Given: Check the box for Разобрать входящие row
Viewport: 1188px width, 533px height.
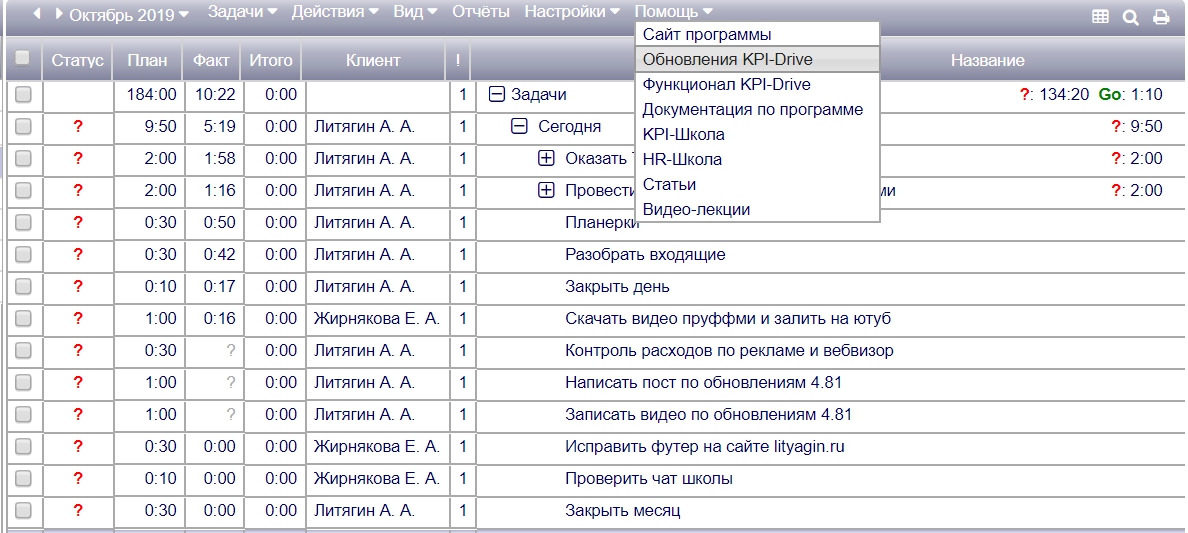Looking at the screenshot, I should [x=23, y=255].
